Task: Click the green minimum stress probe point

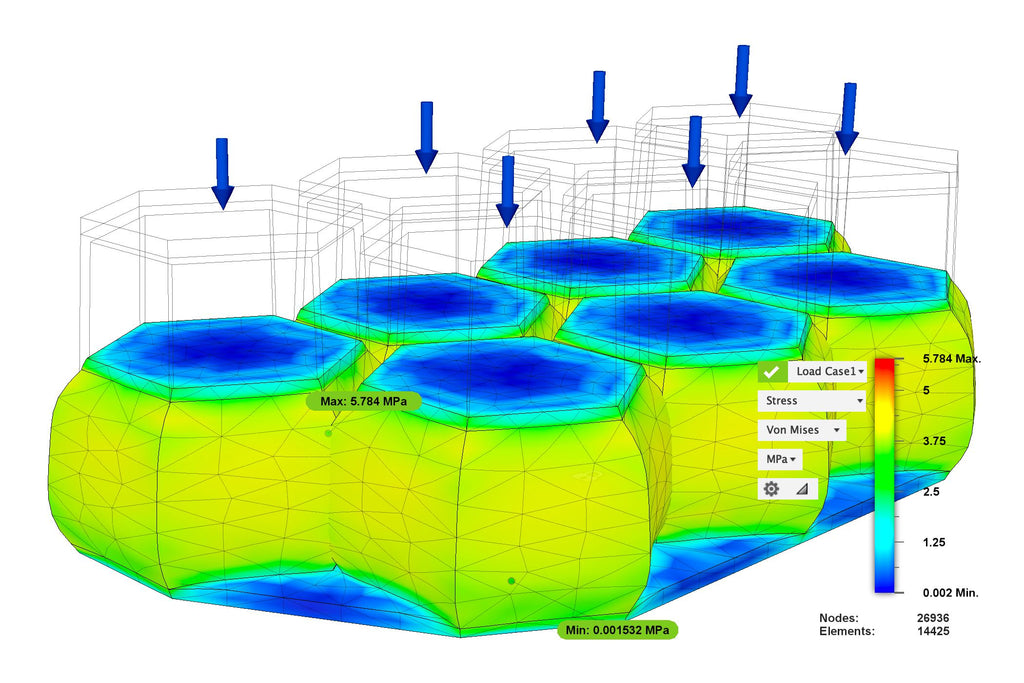Action: 511,580
